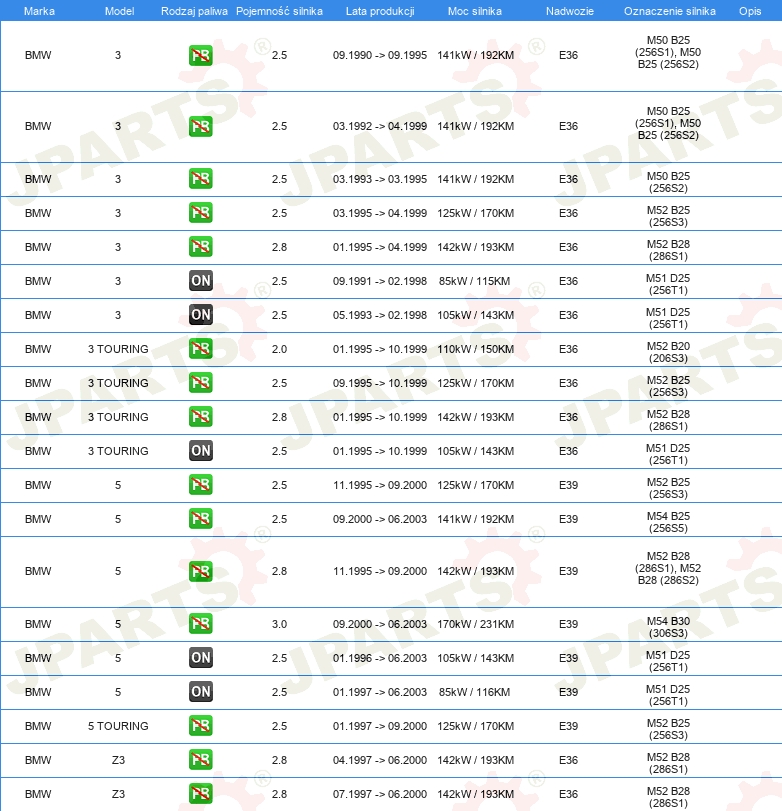Click the petrol icon in the Z3 04.1997 row
The image size is (782, 811).
[x=201, y=760]
